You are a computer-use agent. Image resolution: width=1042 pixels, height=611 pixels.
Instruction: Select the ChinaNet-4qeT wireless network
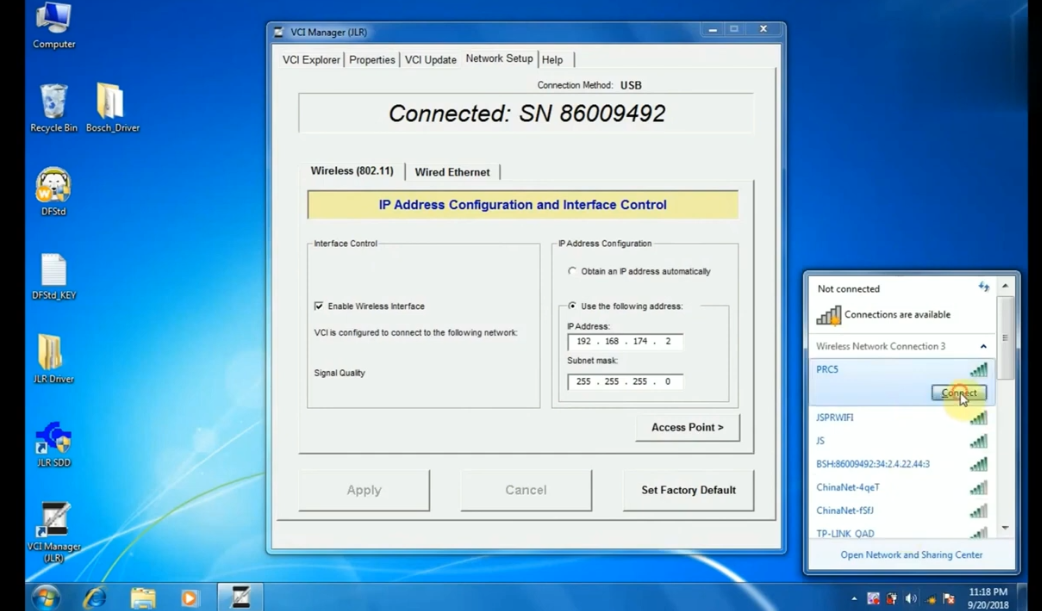902,487
